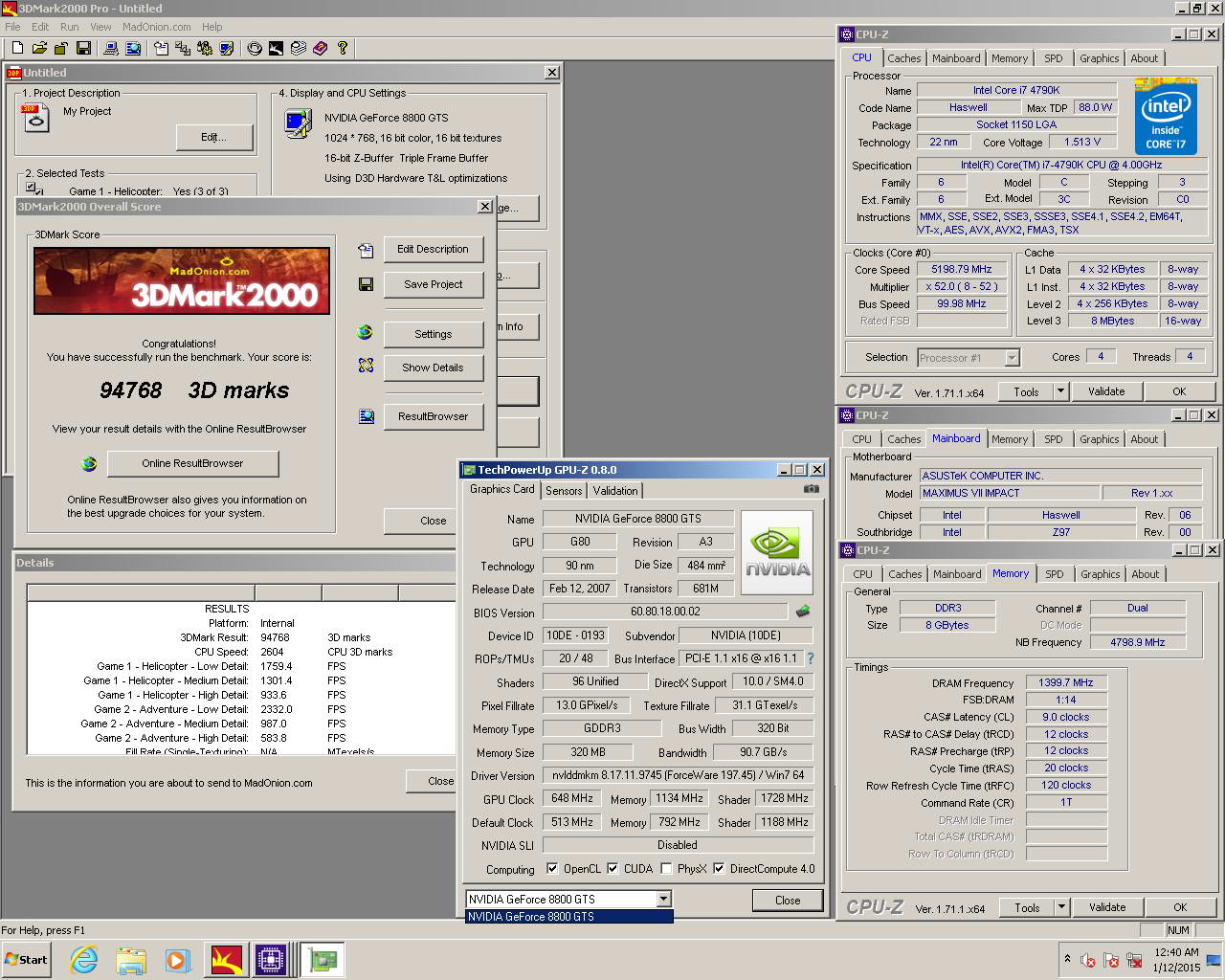Click the Save floppy disk toolbar icon
The width and height of the screenshot is (1225, 980).
[83, 48]
